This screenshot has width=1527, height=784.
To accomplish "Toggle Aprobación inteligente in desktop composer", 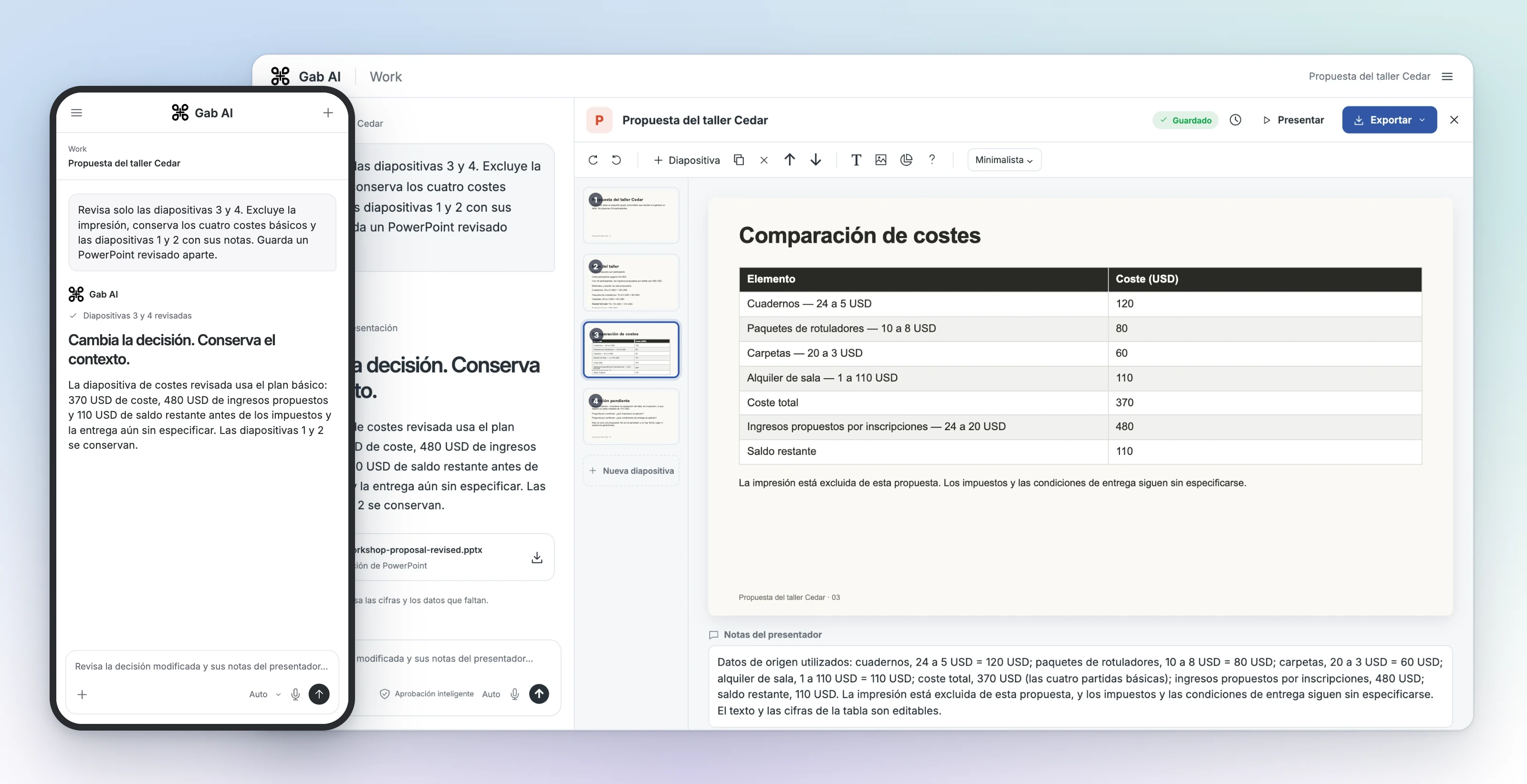I will click(x=426, y=694).
